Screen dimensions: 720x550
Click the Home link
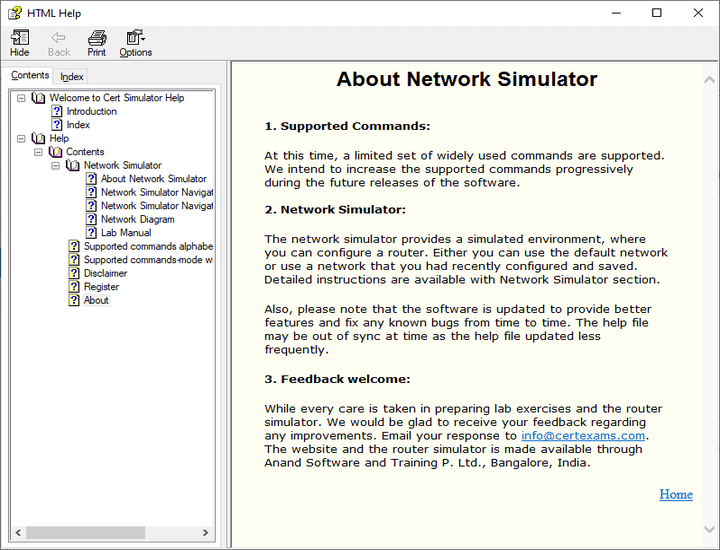click(x=676, y=494)
